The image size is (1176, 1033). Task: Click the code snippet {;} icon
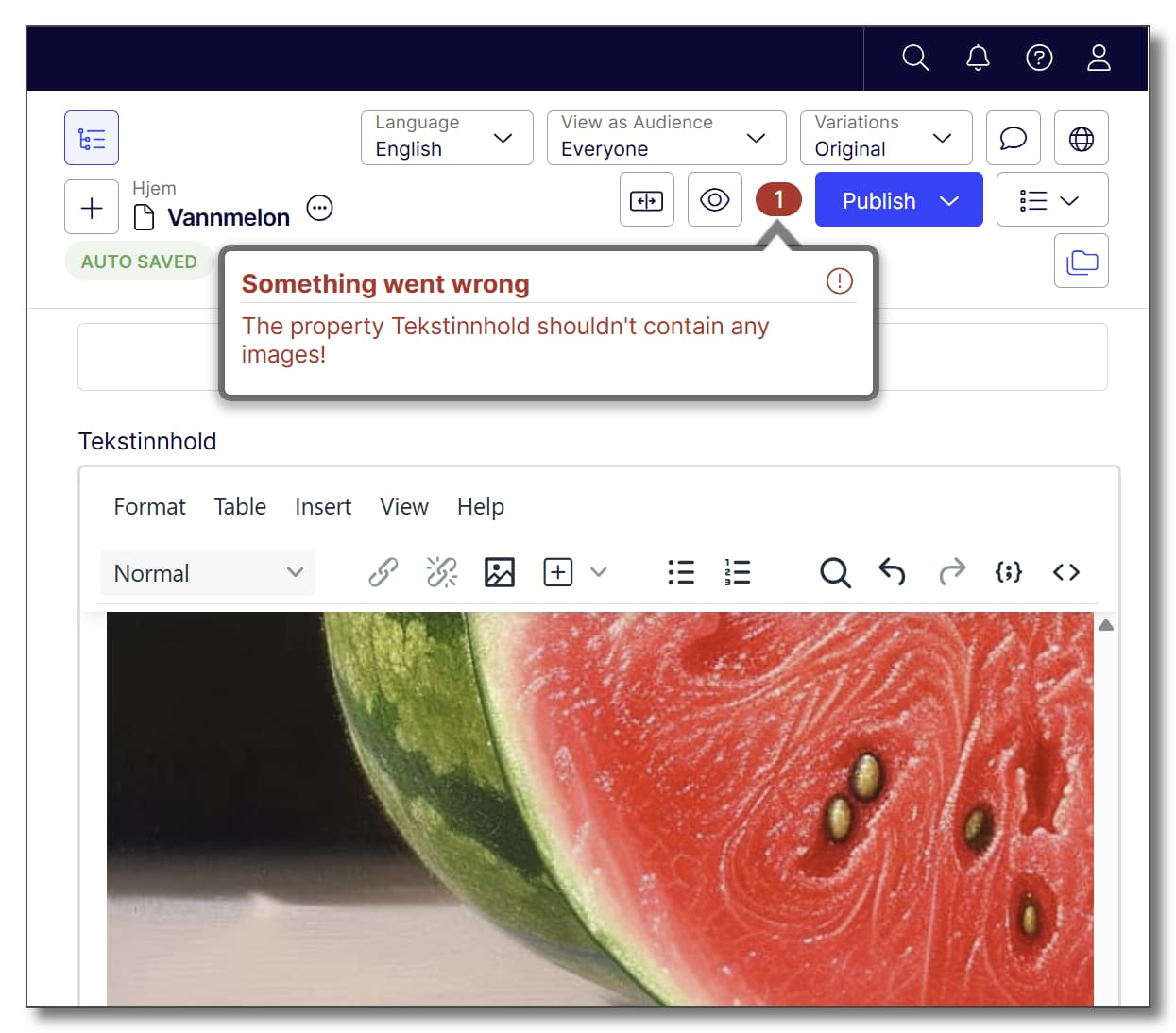point(1008,572)
